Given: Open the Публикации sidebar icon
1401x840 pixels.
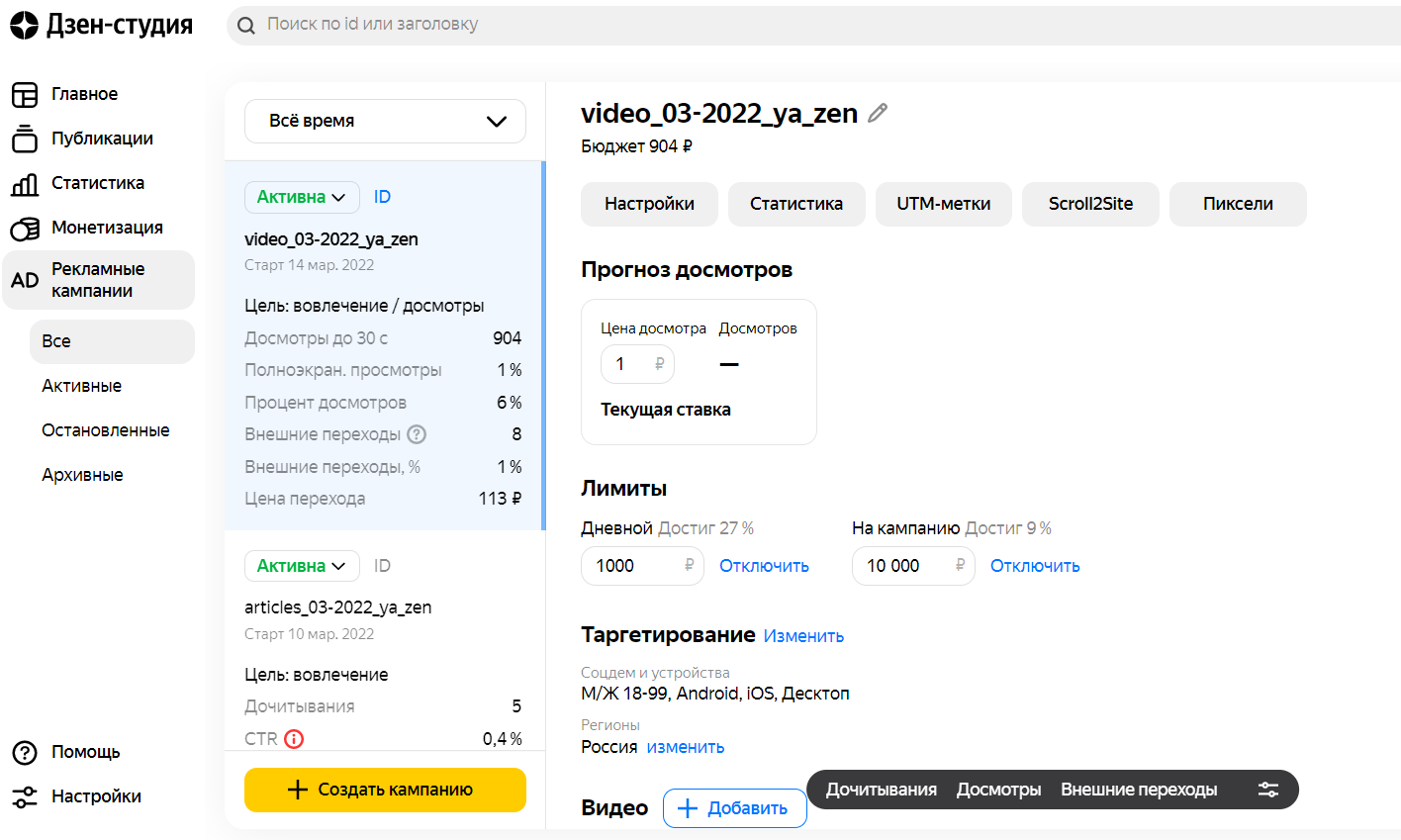Looking at the screenshot, I should (x=25, y=140).
